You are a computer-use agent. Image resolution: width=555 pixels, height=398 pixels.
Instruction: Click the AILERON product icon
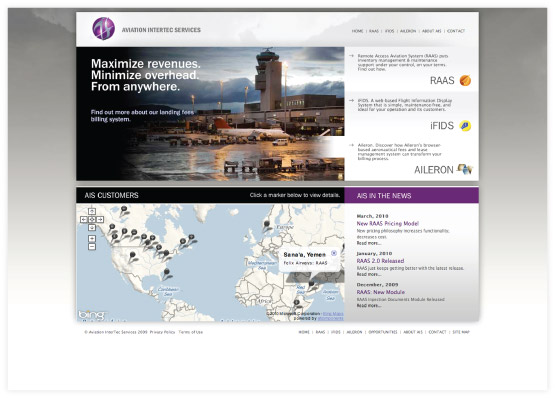pos(465,169)
